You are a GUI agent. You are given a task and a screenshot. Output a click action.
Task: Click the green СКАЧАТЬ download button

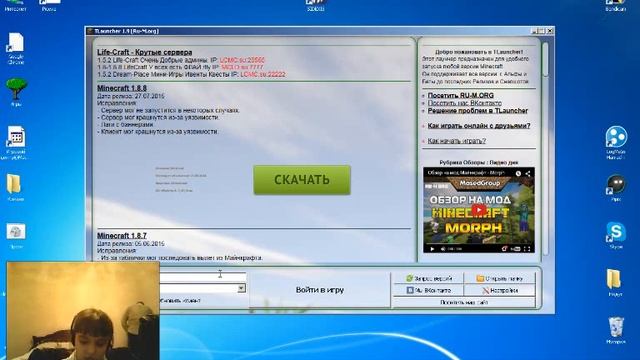coord(302,180)
